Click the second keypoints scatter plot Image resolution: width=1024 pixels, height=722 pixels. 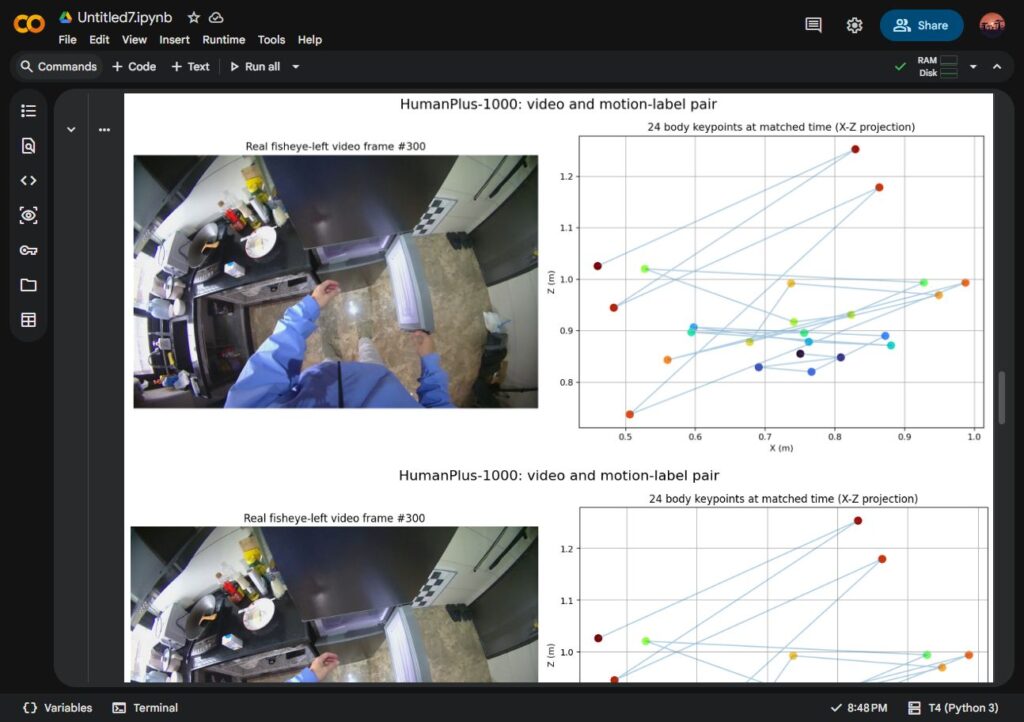click(784, 595)
